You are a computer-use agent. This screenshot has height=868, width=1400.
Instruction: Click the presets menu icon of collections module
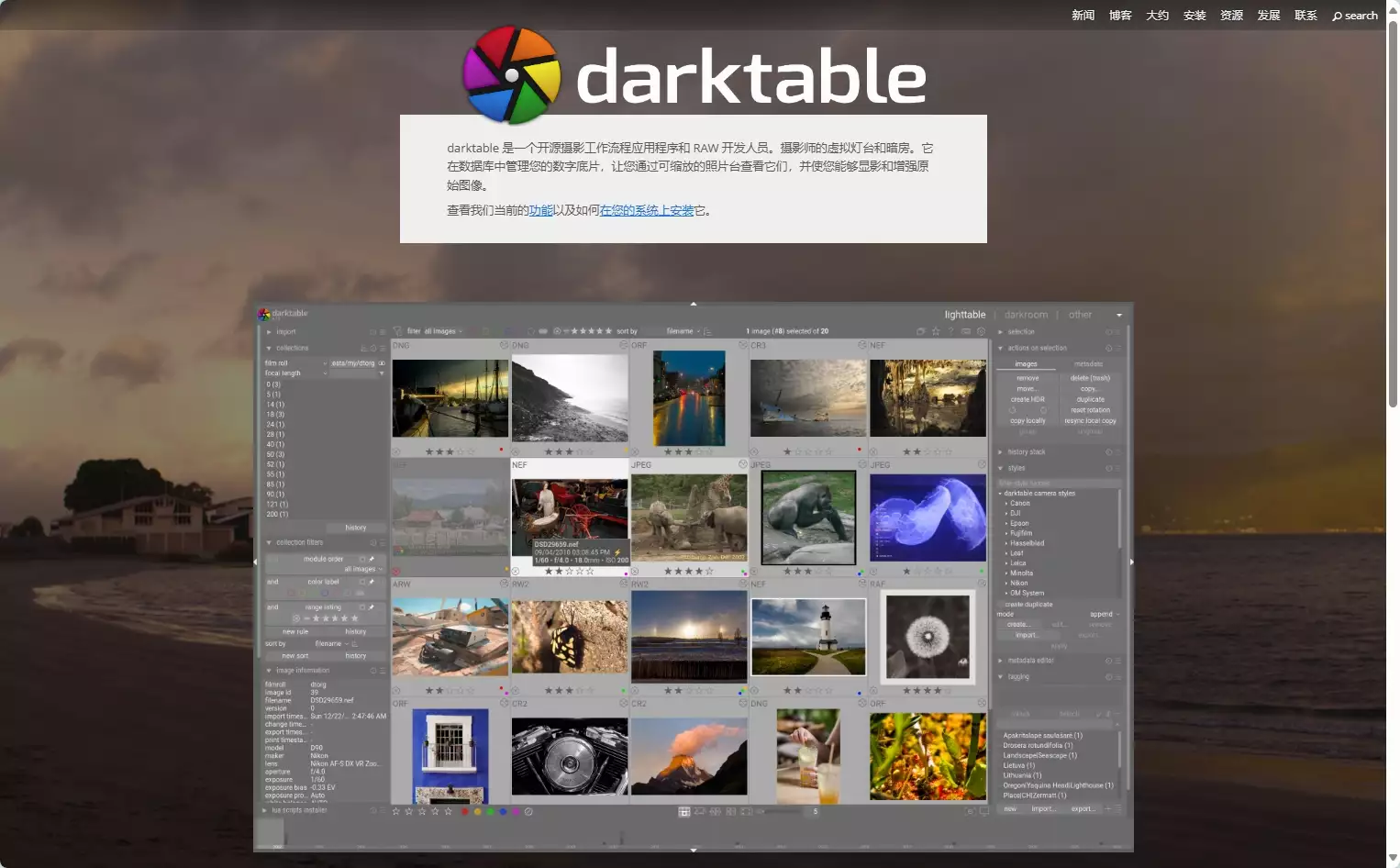point(383,349)
